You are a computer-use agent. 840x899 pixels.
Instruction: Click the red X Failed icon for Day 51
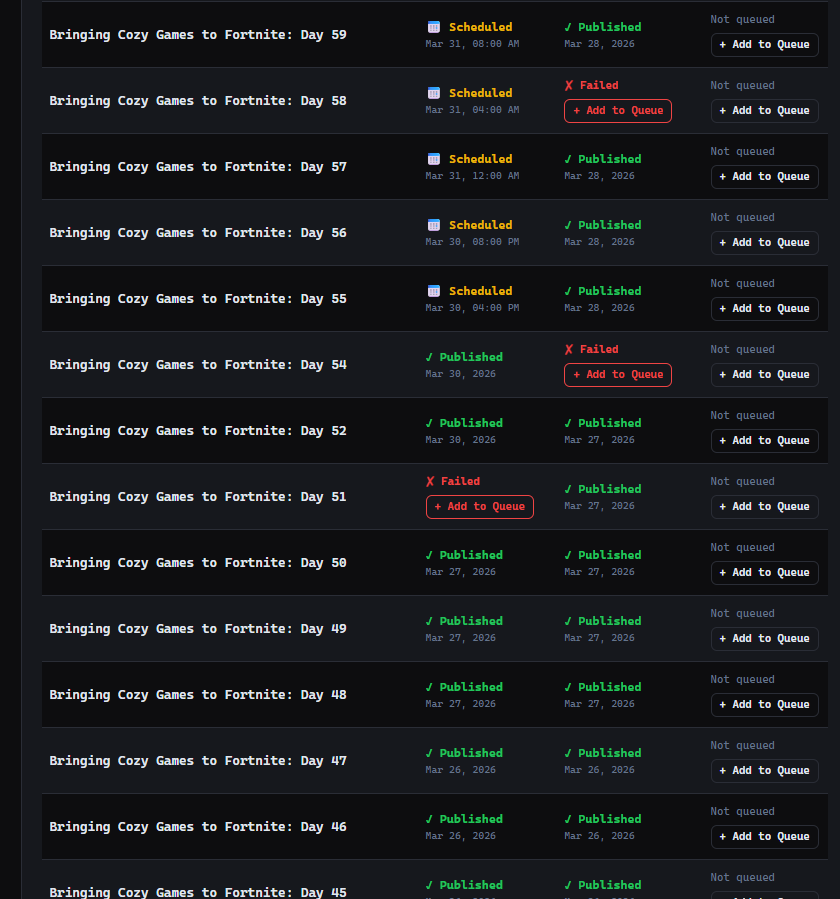[x=431, y=482]
